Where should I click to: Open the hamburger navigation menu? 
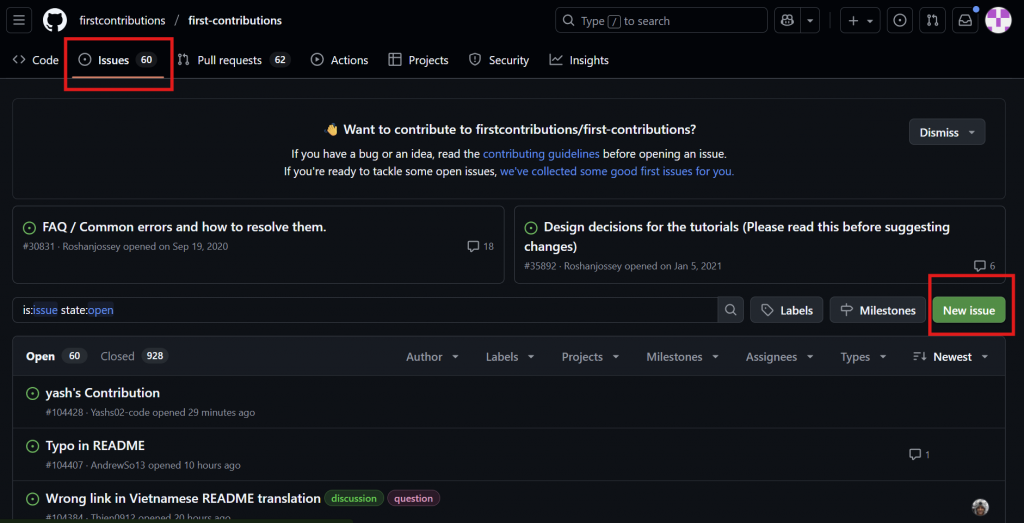pyautogui.click(x=20, y=20)
